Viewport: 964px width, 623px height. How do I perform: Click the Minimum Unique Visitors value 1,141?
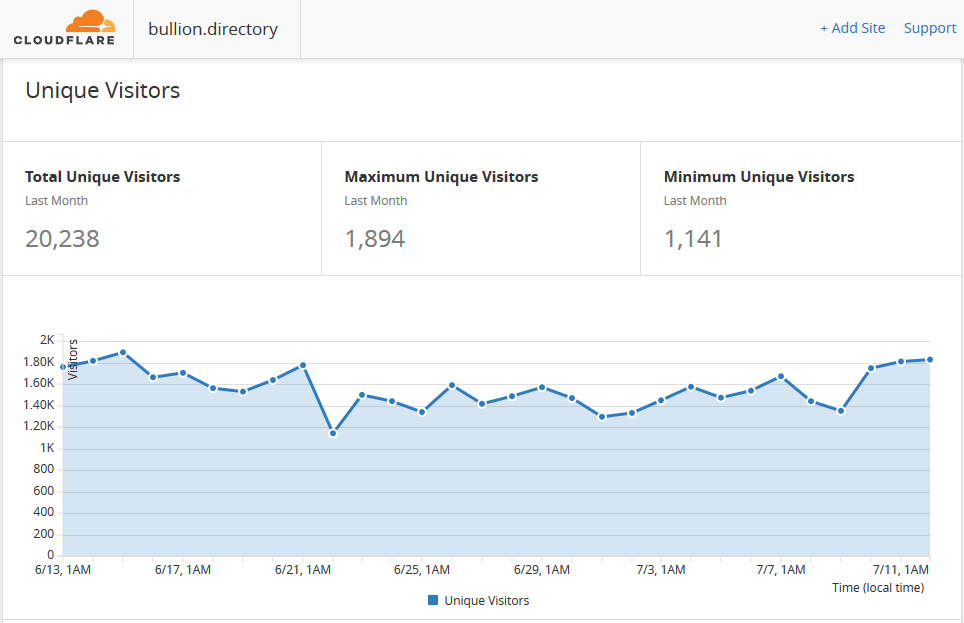[693, 239]
